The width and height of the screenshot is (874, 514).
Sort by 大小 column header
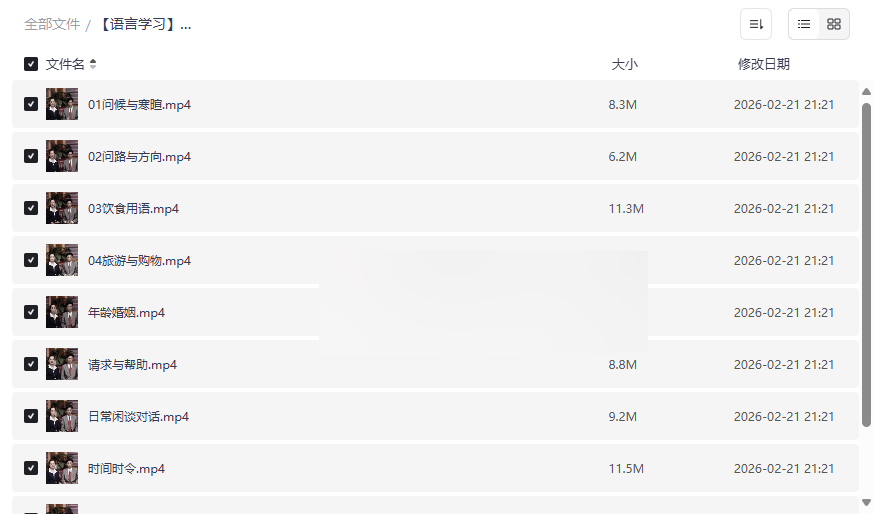point(624,64)
